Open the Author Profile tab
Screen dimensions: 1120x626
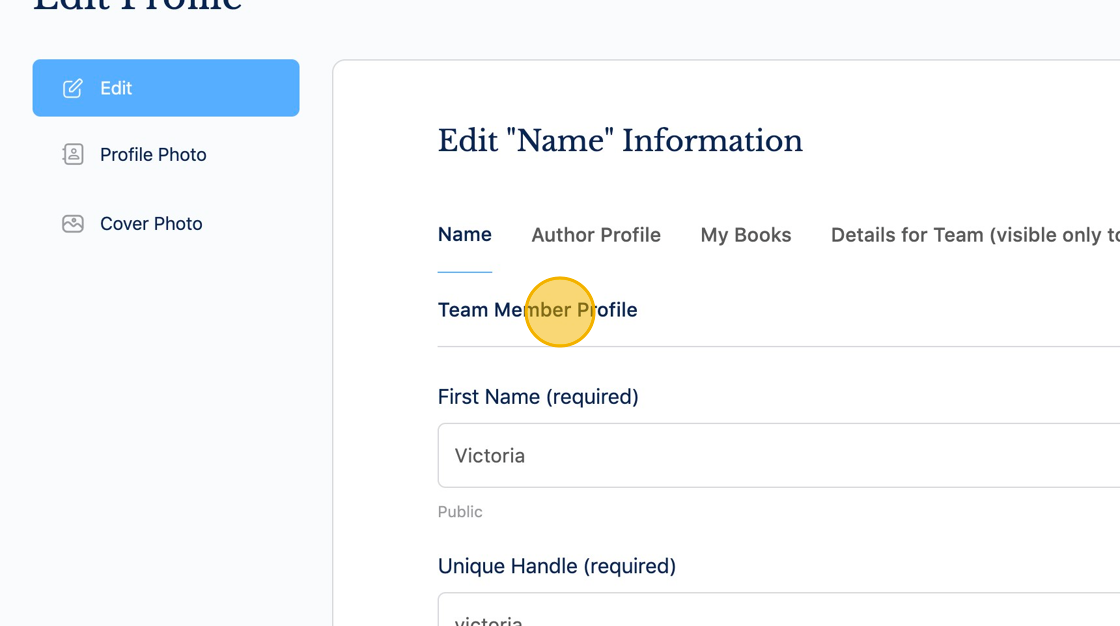click(596, 235)
